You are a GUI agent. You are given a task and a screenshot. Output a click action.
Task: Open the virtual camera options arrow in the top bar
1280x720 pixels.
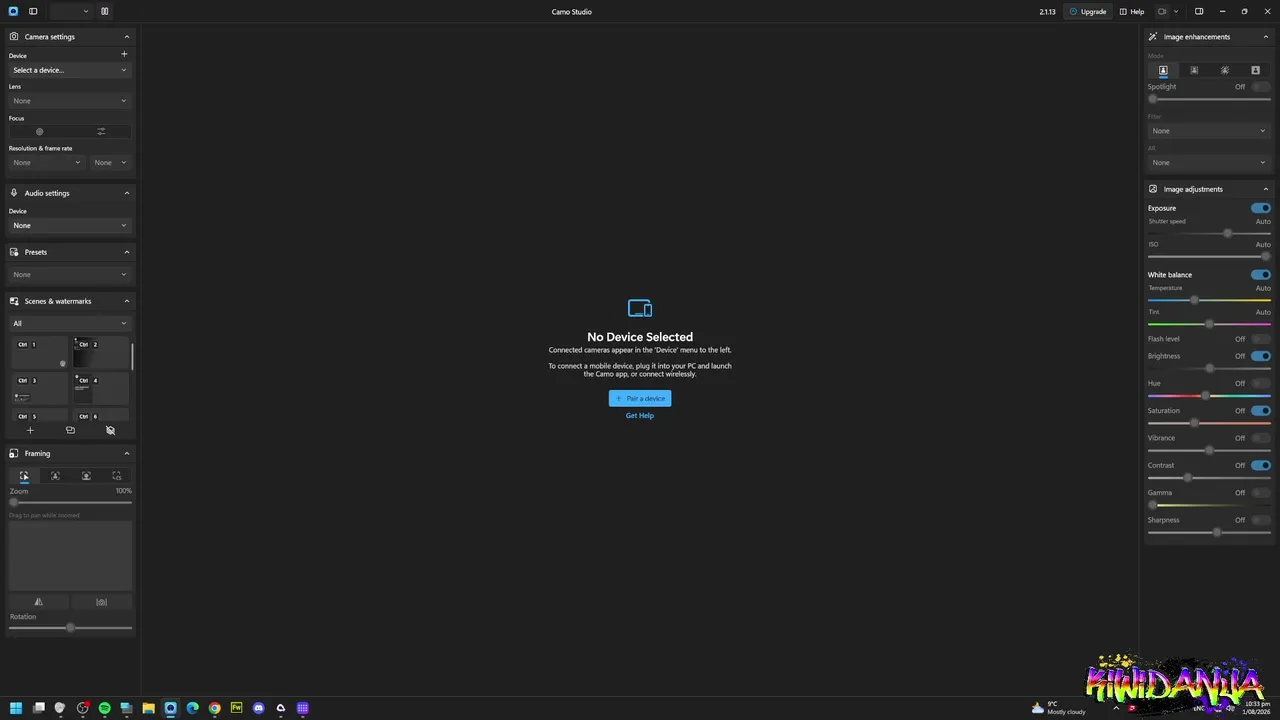(x=1176, y=11)
